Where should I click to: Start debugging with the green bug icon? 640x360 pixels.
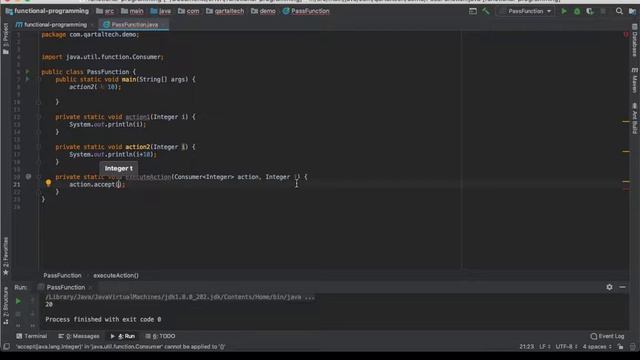click(x=577, y=11)
